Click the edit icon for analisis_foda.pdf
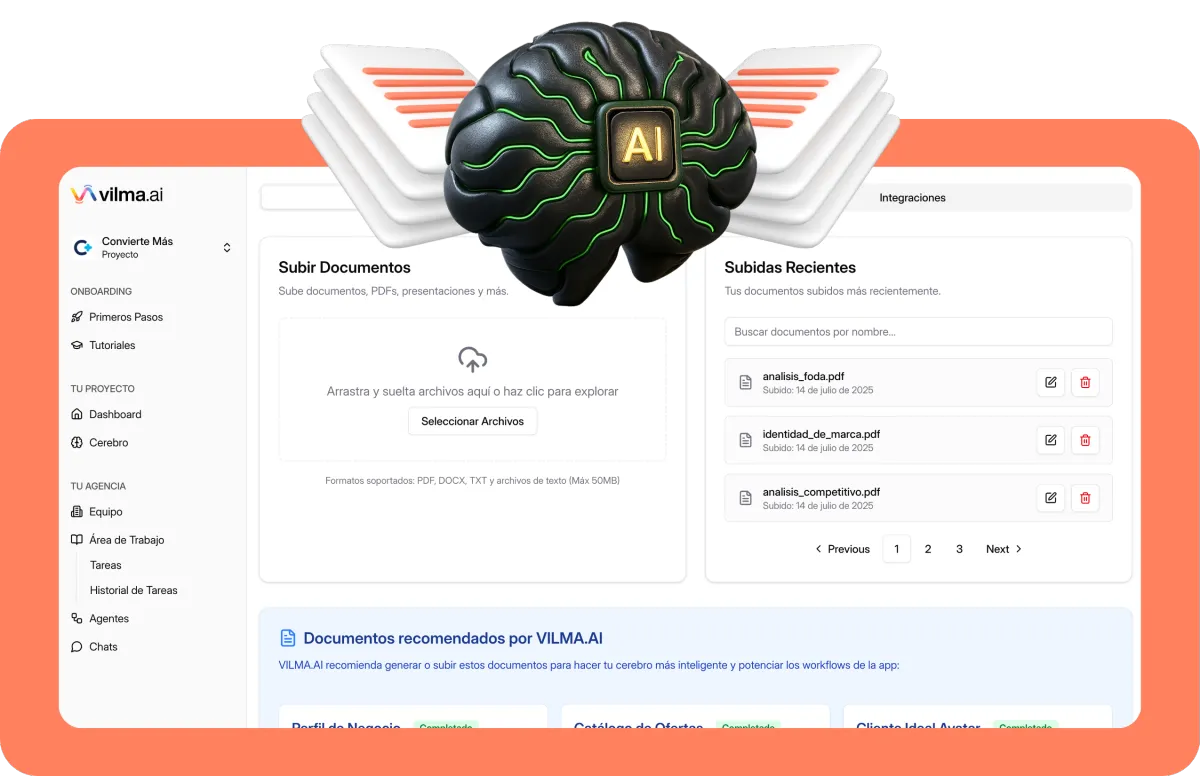Image resolution: width=1200 pixels, height=776 pixels. [x=1050, y=382]
